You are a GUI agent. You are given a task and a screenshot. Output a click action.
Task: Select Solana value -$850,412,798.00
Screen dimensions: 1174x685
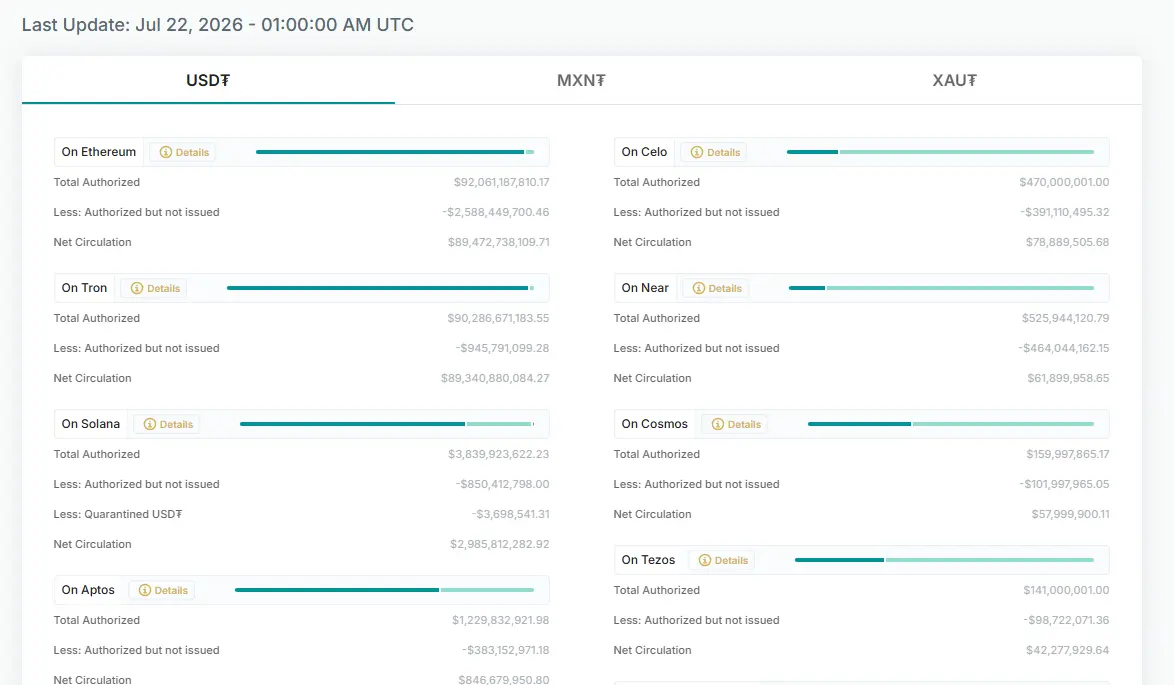coord(502,485)
